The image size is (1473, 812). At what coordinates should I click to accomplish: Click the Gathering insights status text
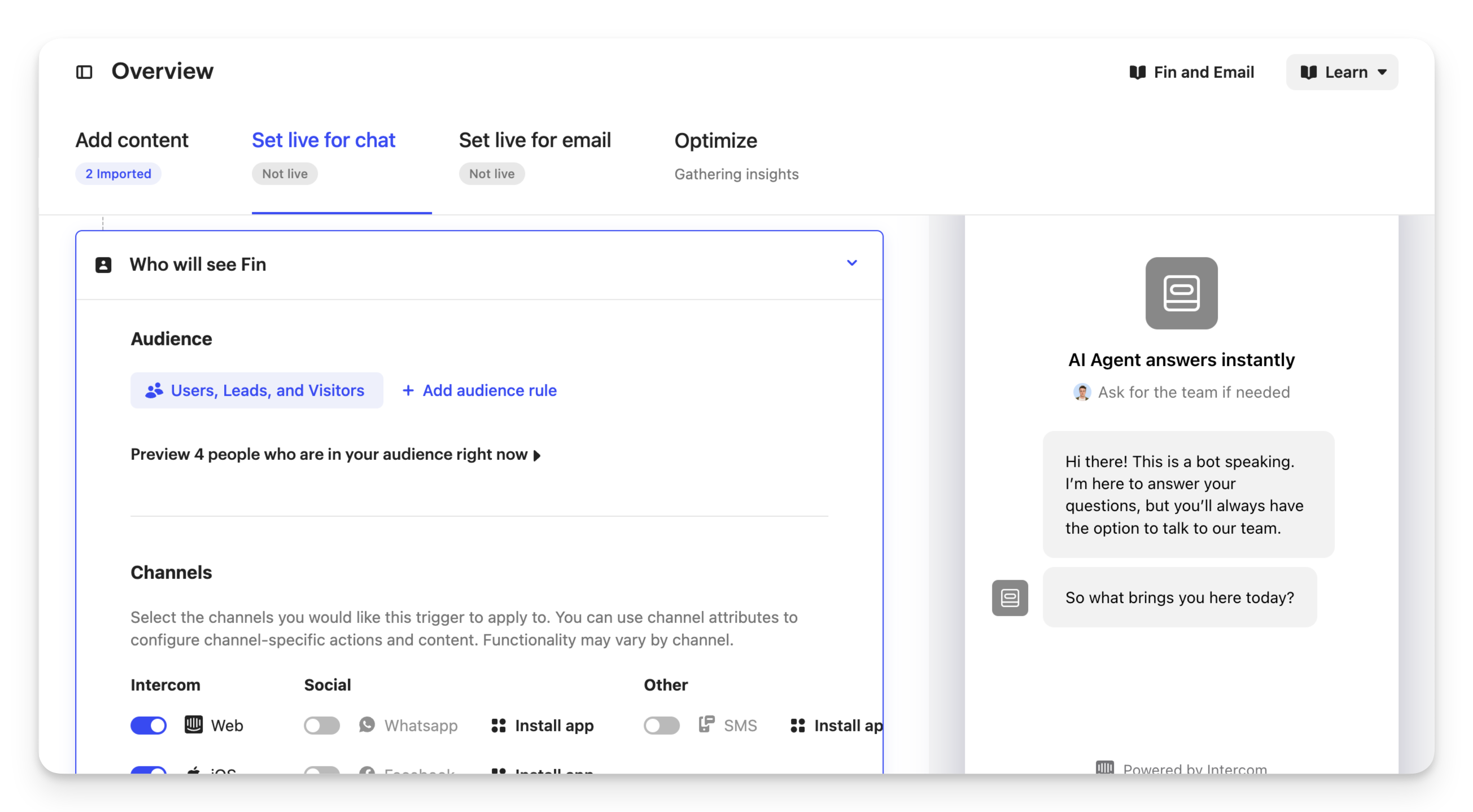(x=736, y=174)
